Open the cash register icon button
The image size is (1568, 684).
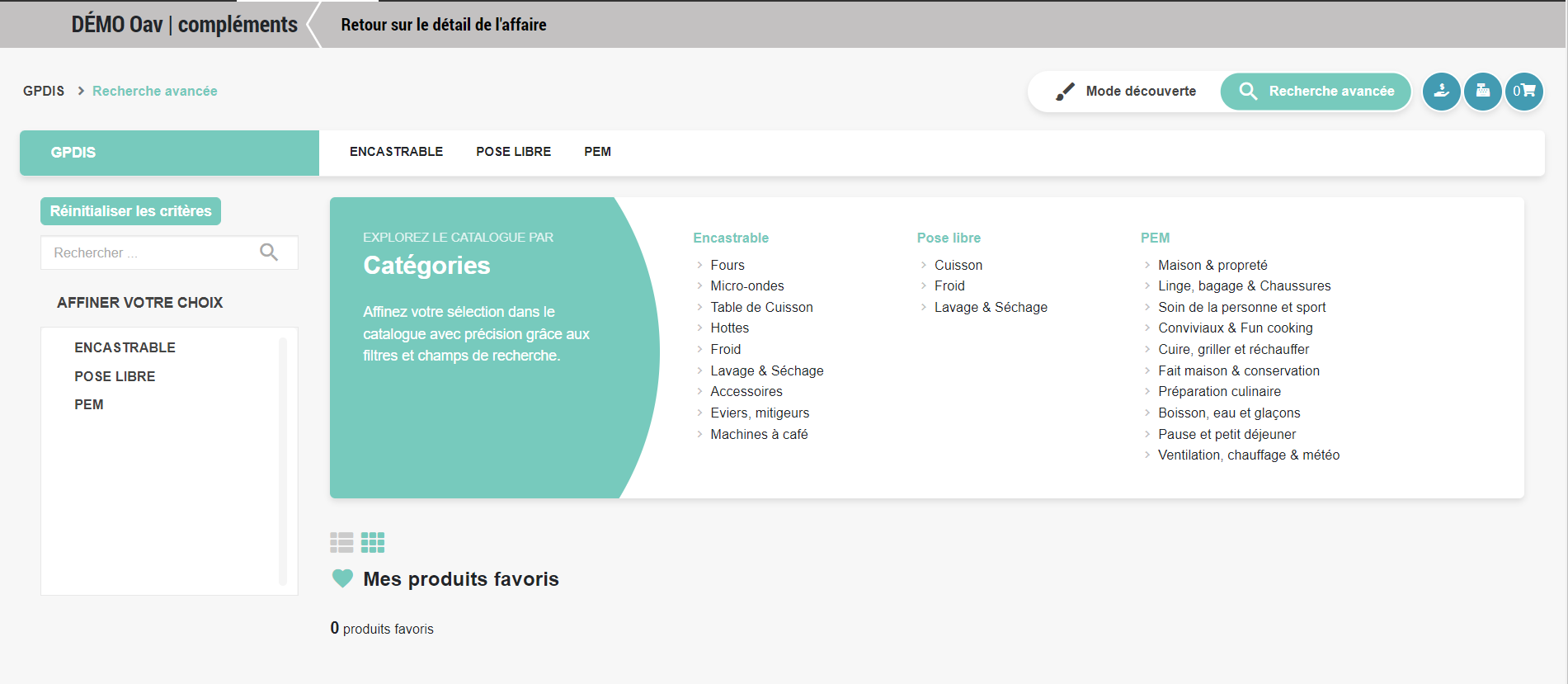click(1482, 92)
